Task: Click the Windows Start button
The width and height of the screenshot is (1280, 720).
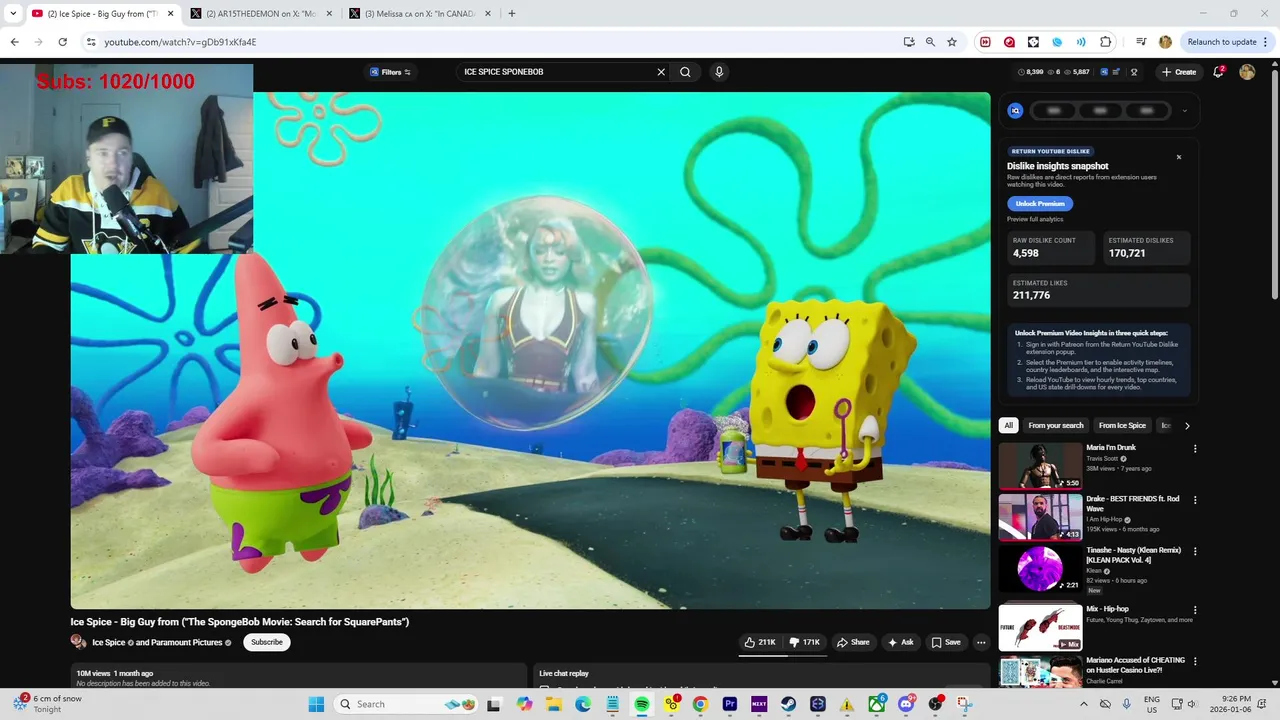Action: [316, 704]
